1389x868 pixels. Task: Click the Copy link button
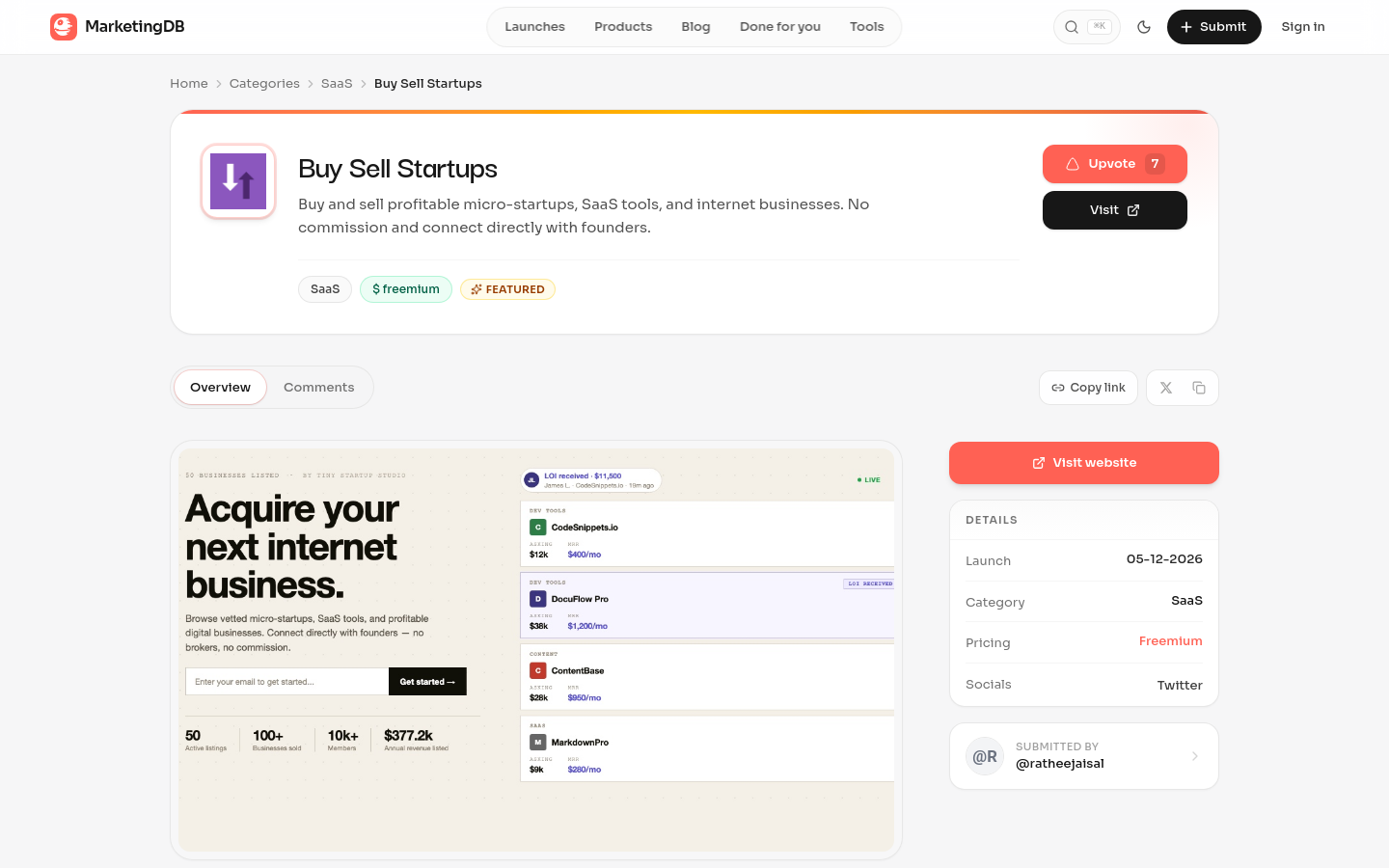[x=1088, y=388]
